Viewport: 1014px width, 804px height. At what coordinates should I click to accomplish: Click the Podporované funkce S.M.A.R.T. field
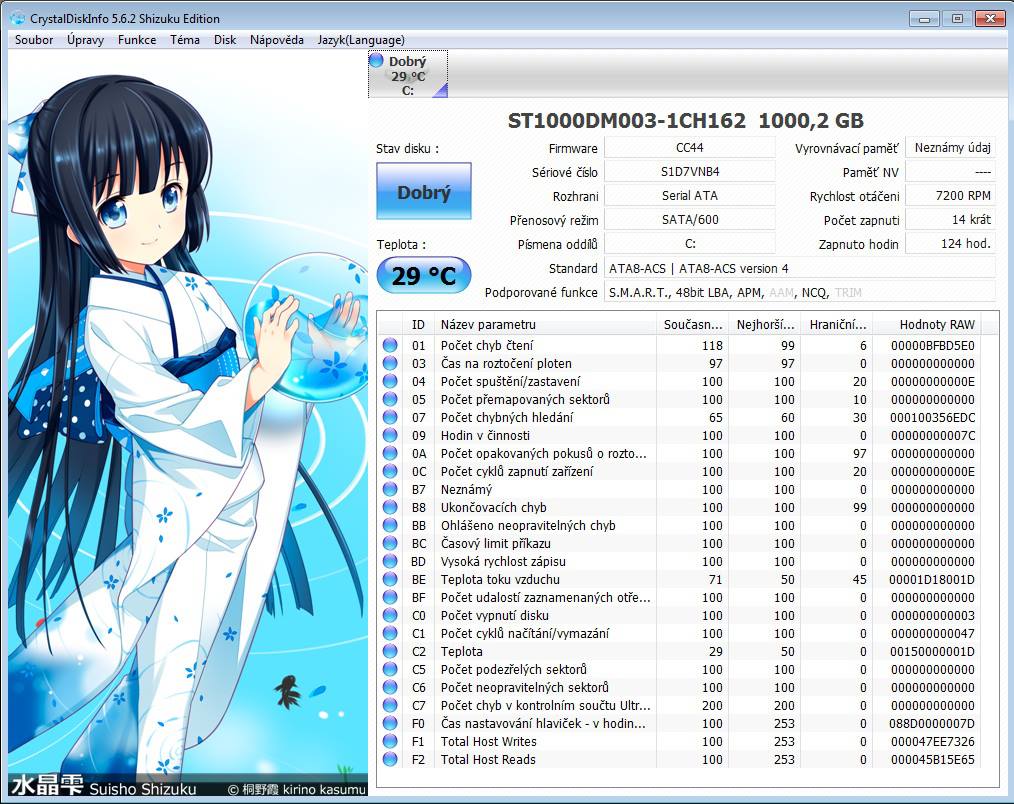click(x=800, y=292)
